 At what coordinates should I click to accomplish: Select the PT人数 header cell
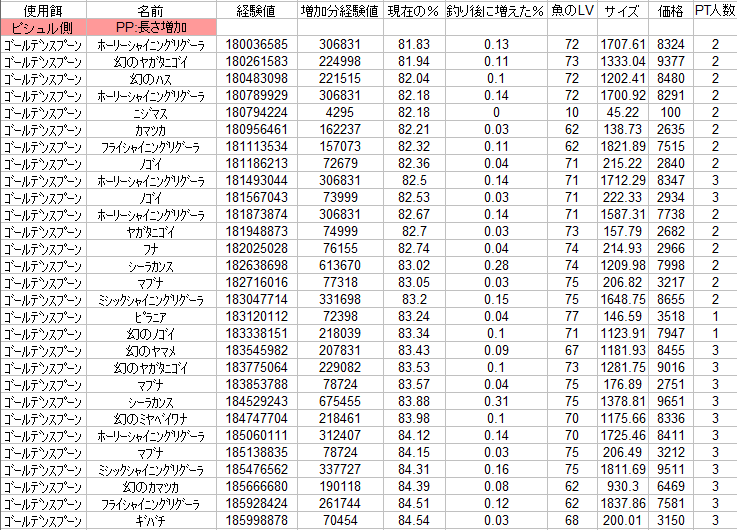coord(714,10)
